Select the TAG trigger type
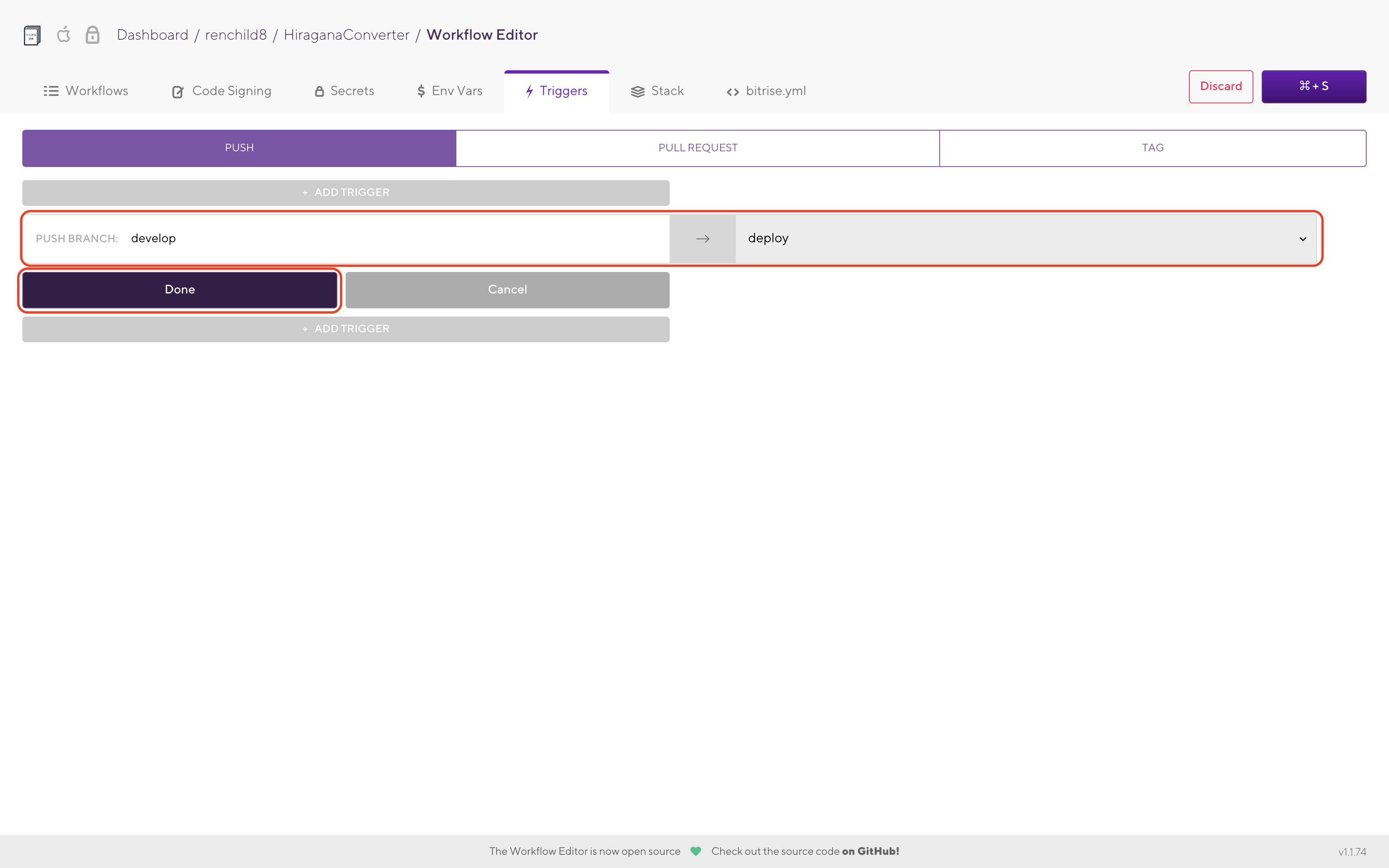Image resolution: width=1389 pixels, height=868 pixels. 1153,148
